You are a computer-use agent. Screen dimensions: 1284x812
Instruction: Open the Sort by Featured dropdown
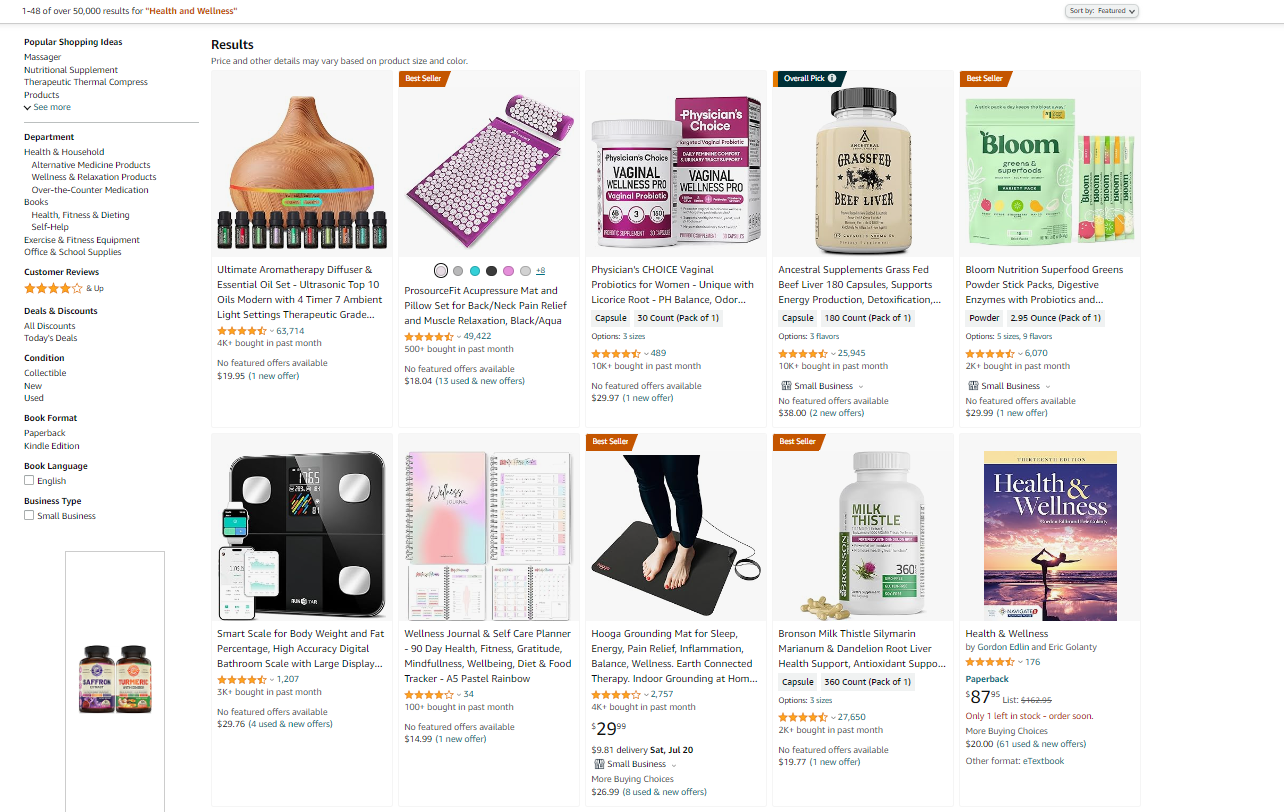pyautogui.click(x=1102, y=11)
